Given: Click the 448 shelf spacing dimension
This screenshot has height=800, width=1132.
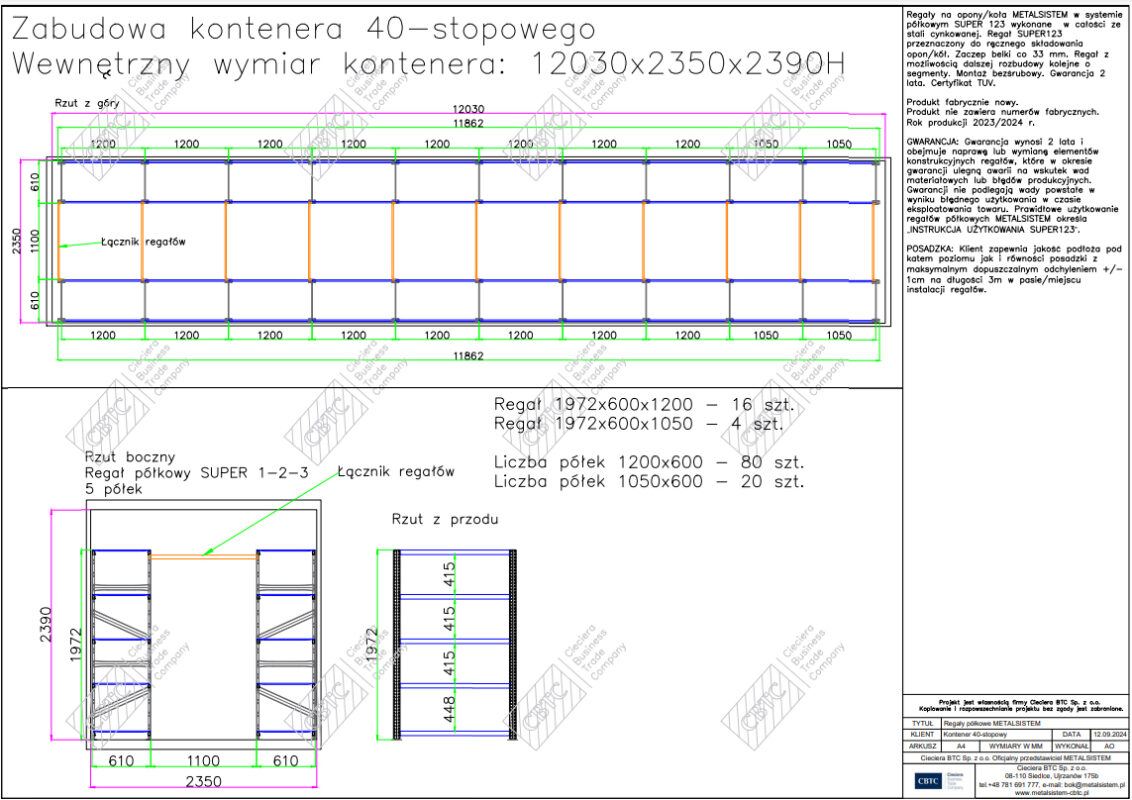Looking at the screenshot, I should [x=449, y=710].
